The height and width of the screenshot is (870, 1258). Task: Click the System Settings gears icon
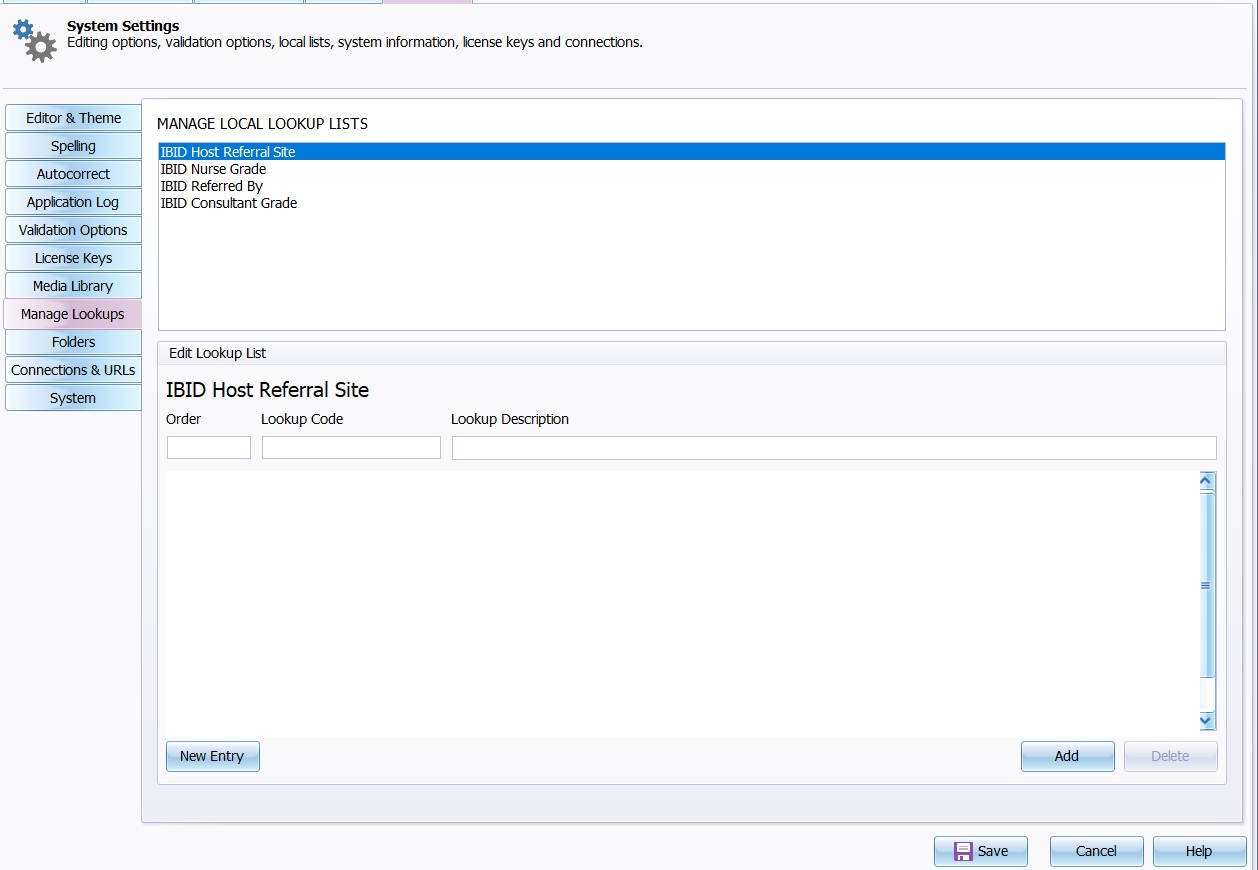(35, 40)
